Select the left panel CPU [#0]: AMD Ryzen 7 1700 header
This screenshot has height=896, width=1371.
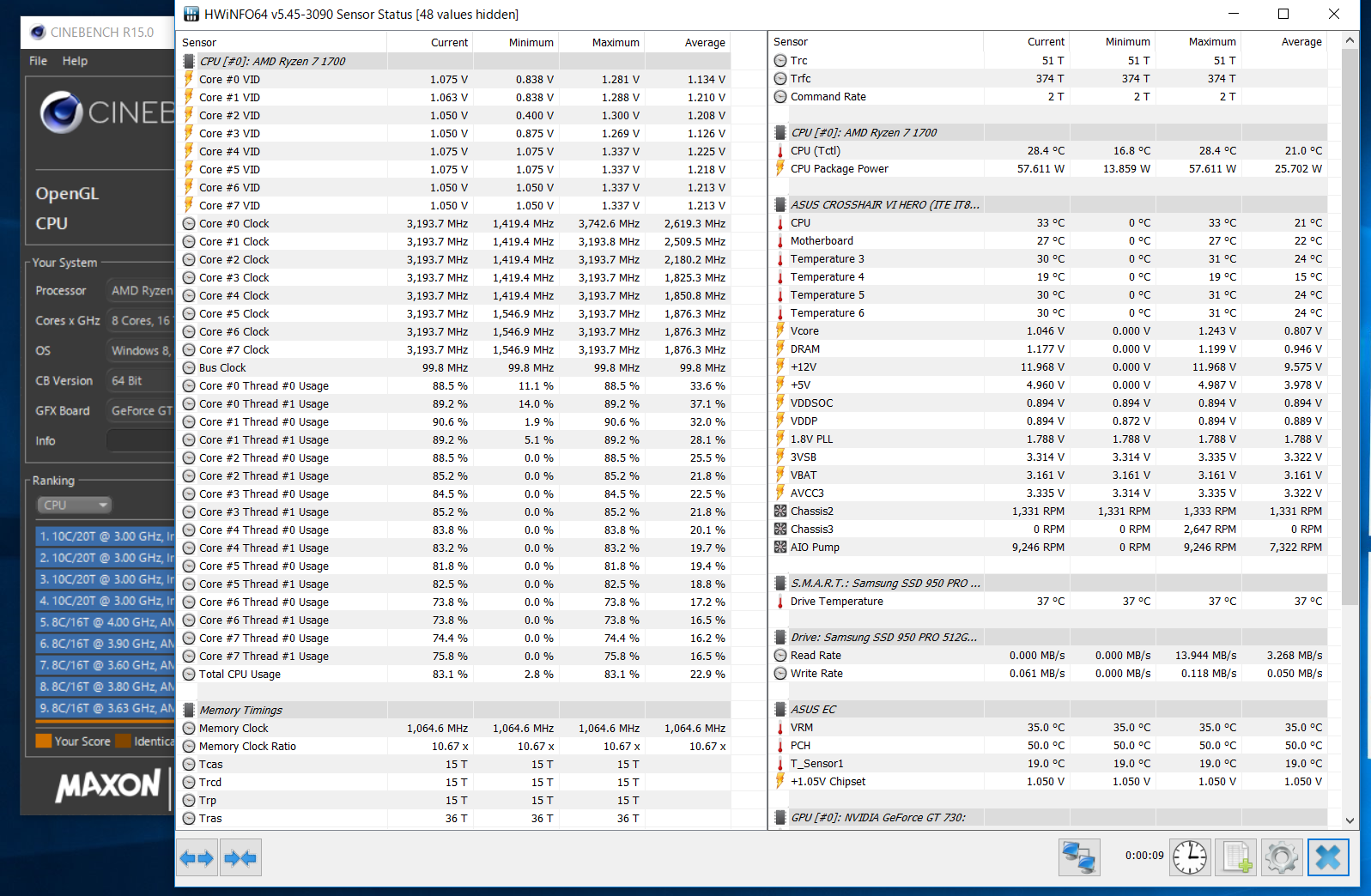(456, 61)
